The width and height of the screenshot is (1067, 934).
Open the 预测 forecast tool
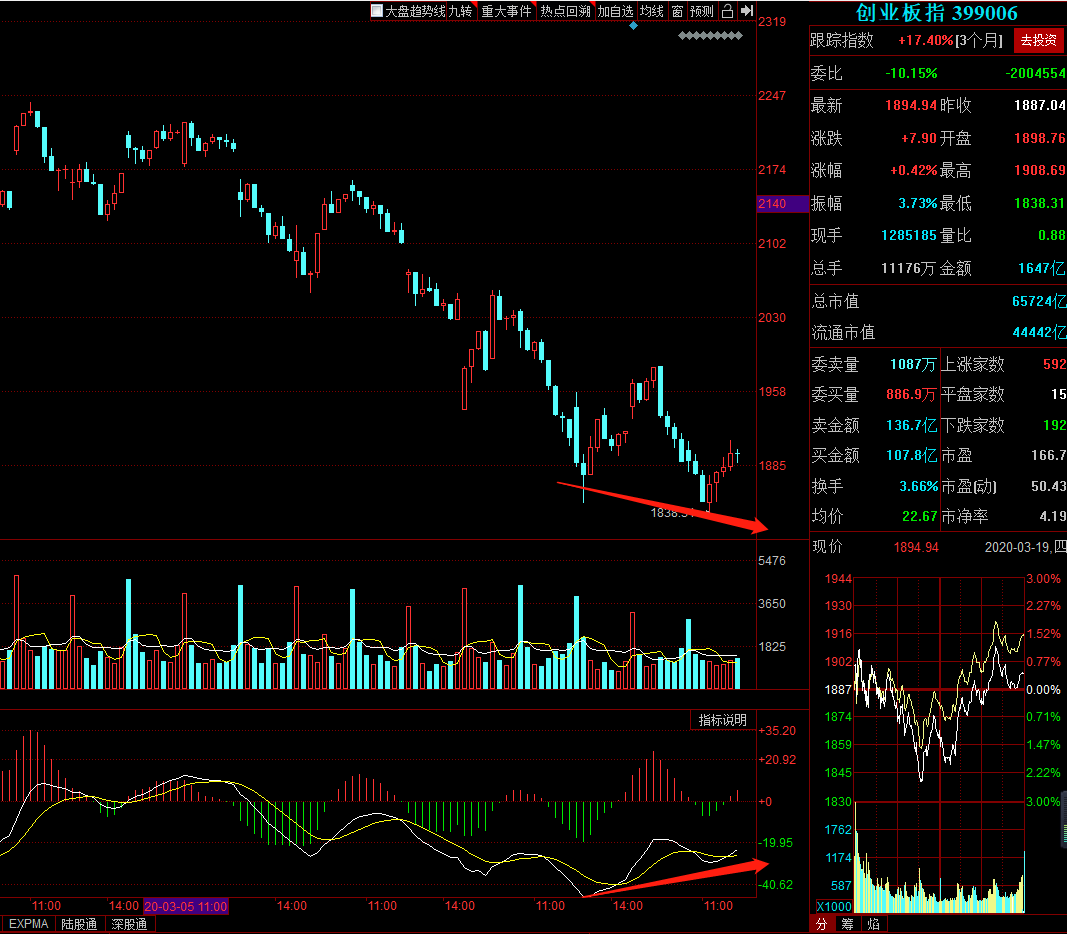702,11
